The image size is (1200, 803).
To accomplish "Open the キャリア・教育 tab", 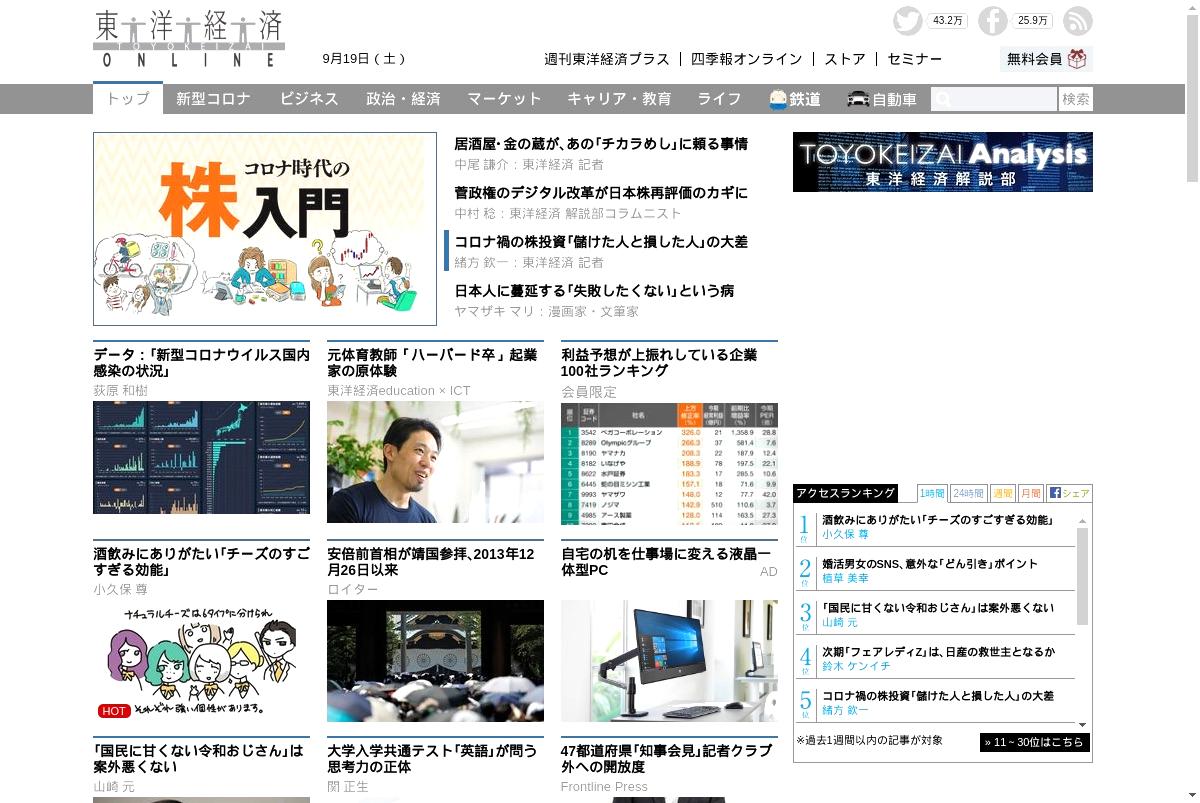I will pos(619,99).
